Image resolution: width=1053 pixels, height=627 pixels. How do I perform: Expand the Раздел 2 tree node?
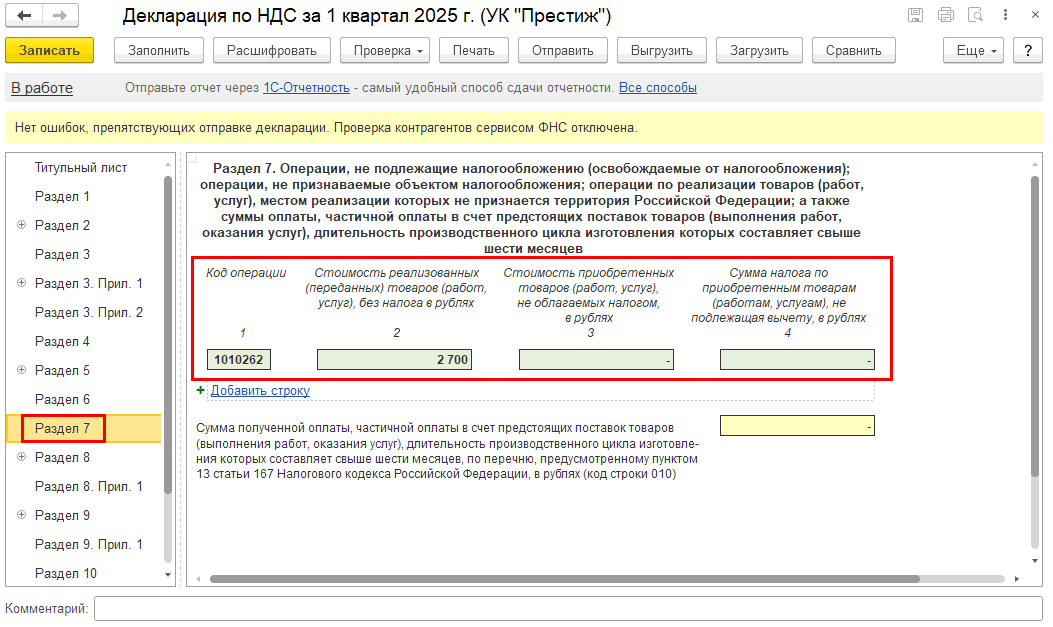(x=21, y=225)
